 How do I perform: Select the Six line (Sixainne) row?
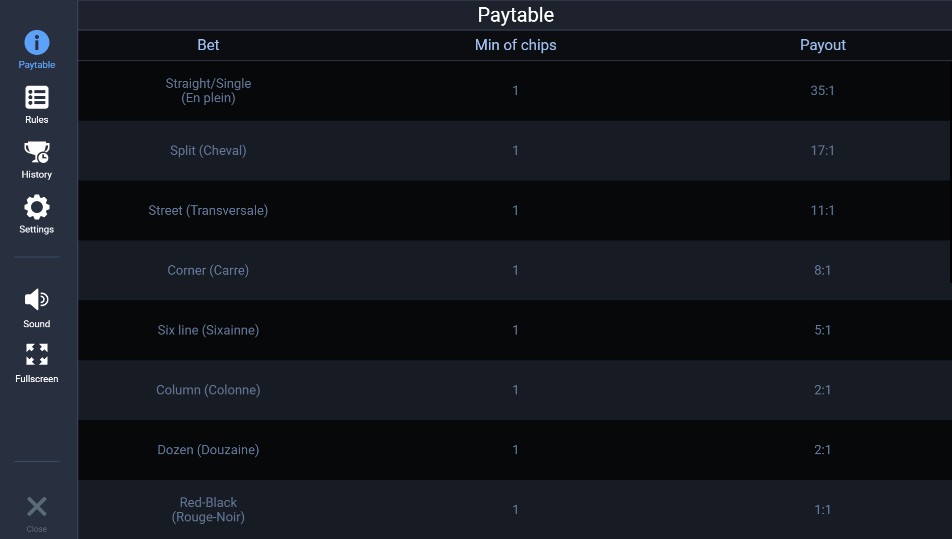208,331
